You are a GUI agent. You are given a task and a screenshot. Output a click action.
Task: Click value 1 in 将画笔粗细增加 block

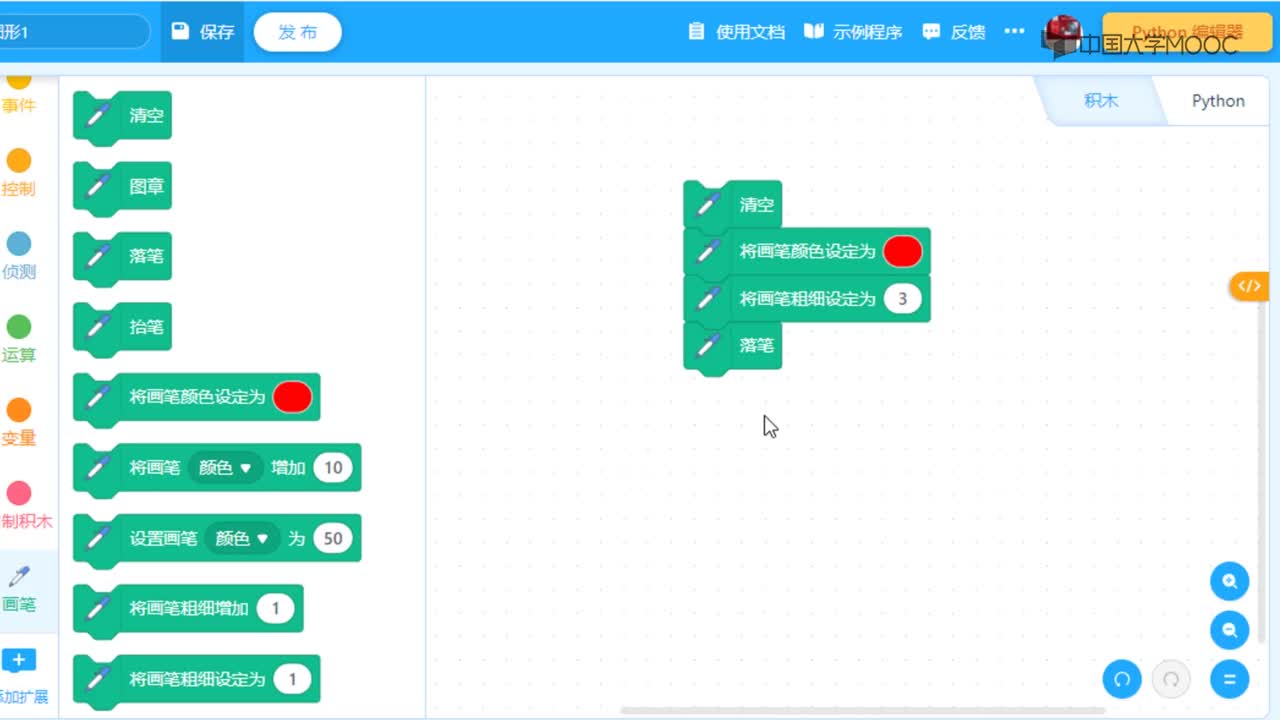[x=276, y=608]
